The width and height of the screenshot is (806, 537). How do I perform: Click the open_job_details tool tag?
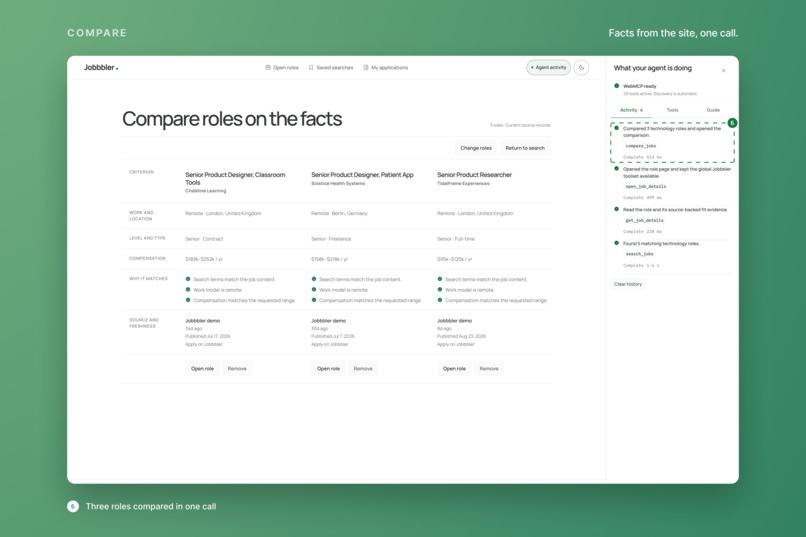pyautogui.click(x=646, y=187)
